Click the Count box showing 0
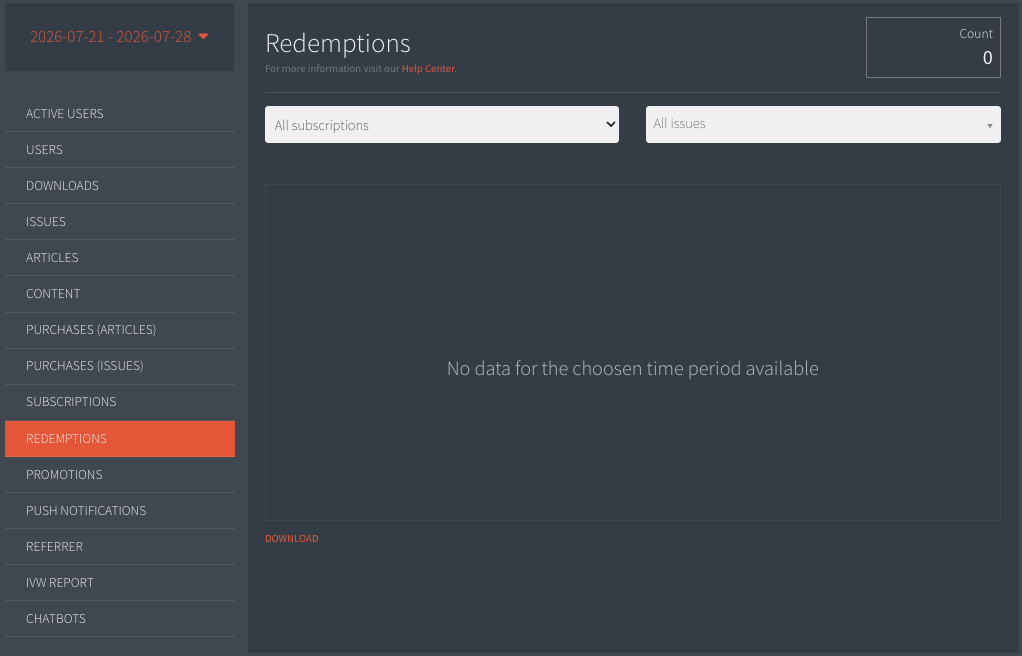This screenshot has width=1022, height=656. point(933,48)
